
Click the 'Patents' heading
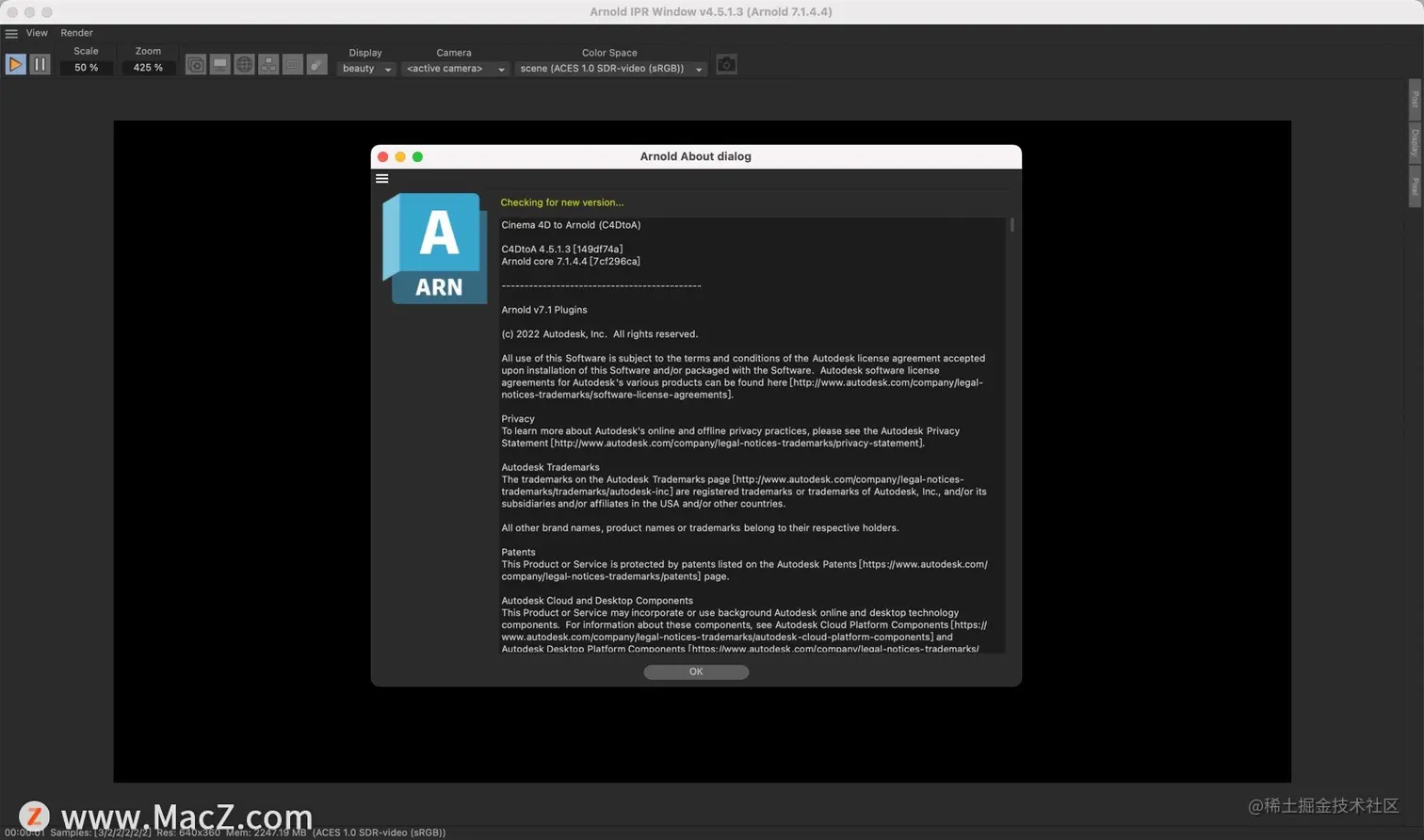pos(518,552)
